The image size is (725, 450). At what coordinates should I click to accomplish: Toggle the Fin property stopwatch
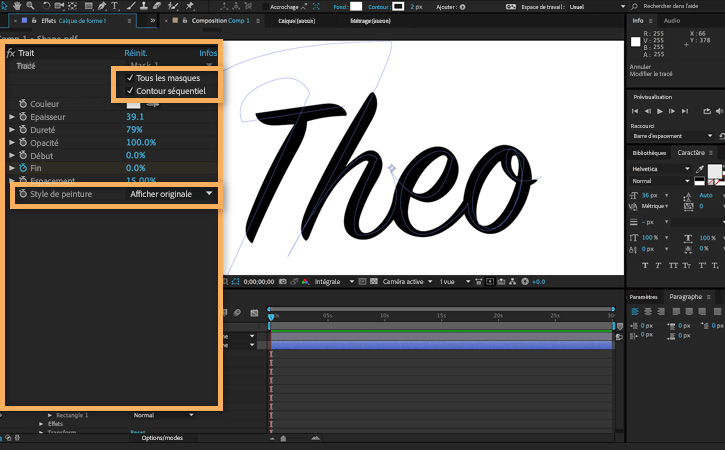click(x=23, y=168)
